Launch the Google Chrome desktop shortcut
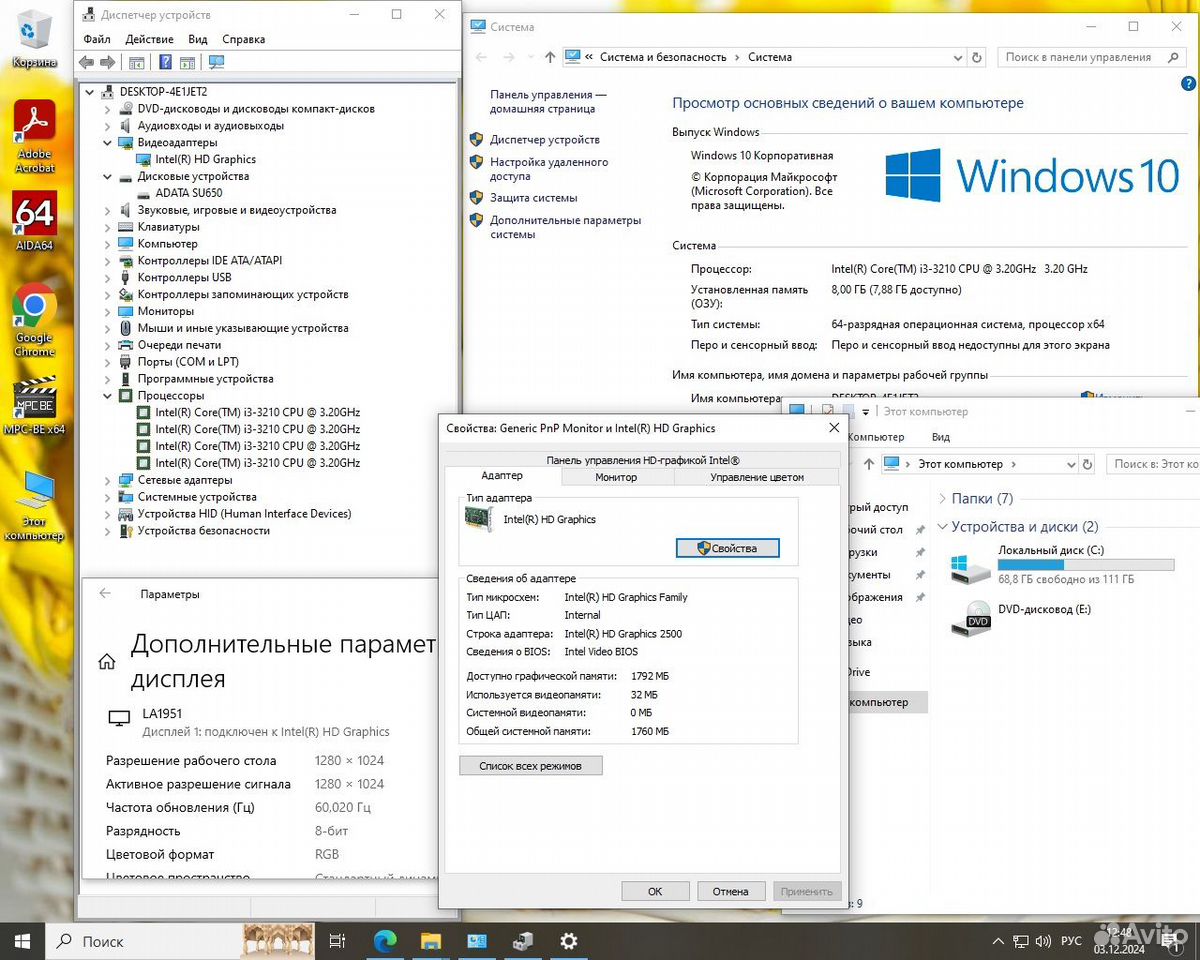The height and width of the screenshot is (960, 1200). coord(34,321)
